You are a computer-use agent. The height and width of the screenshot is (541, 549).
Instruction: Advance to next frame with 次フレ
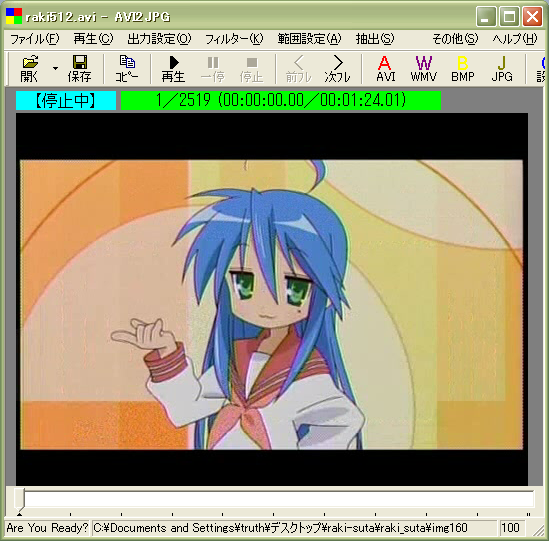point(337,69)
